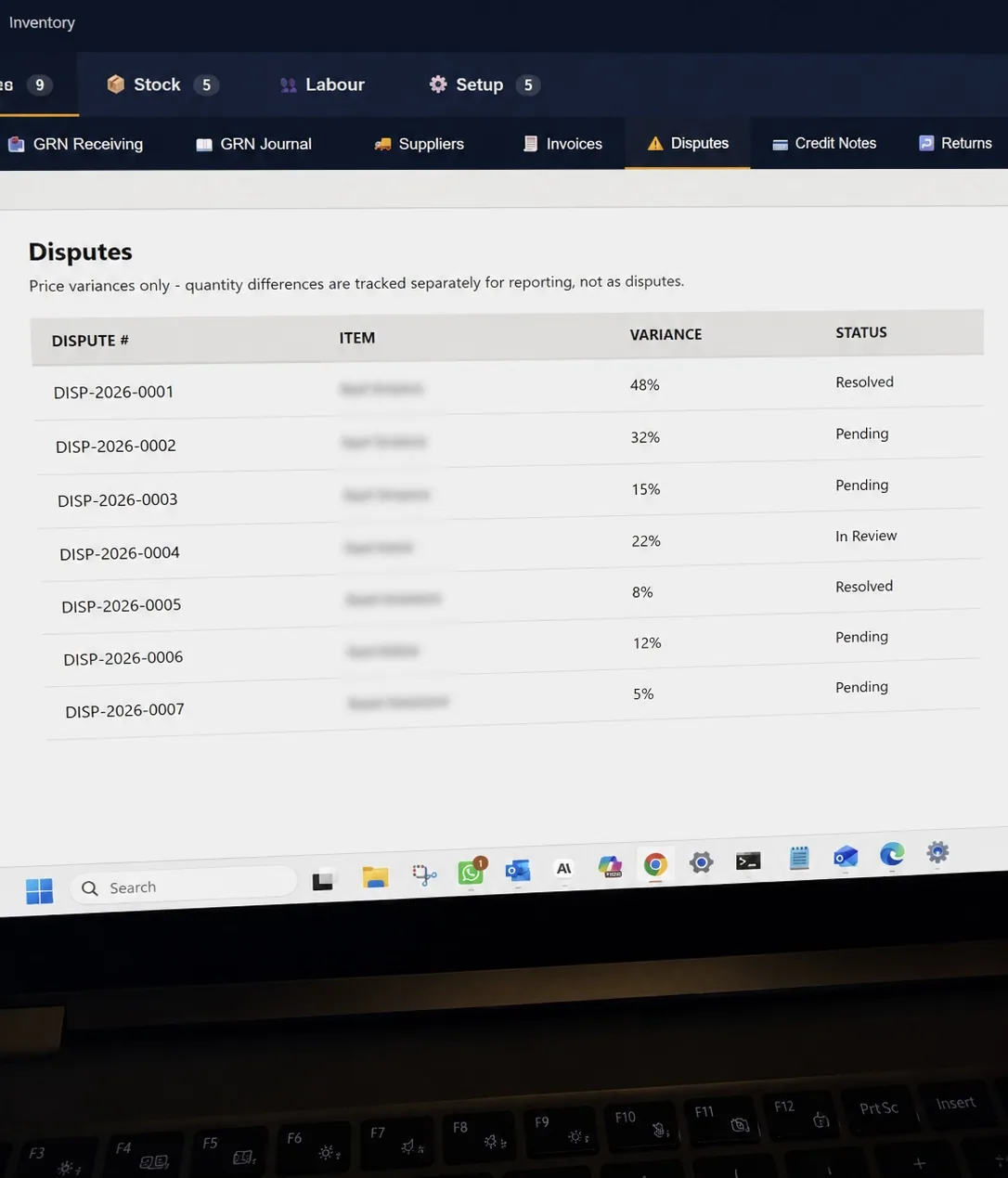
Task: Click the 48% variance value
Action: [x=645, y=385]
